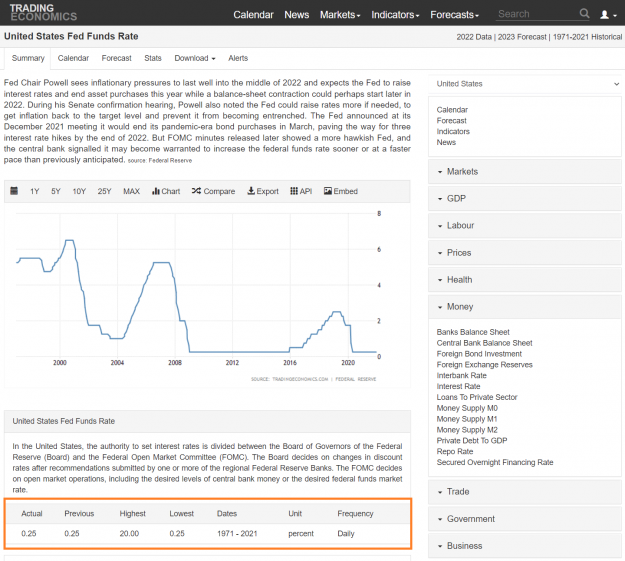Click the Search input field
The height and width of the screenshot is (561, 625).
536,14
